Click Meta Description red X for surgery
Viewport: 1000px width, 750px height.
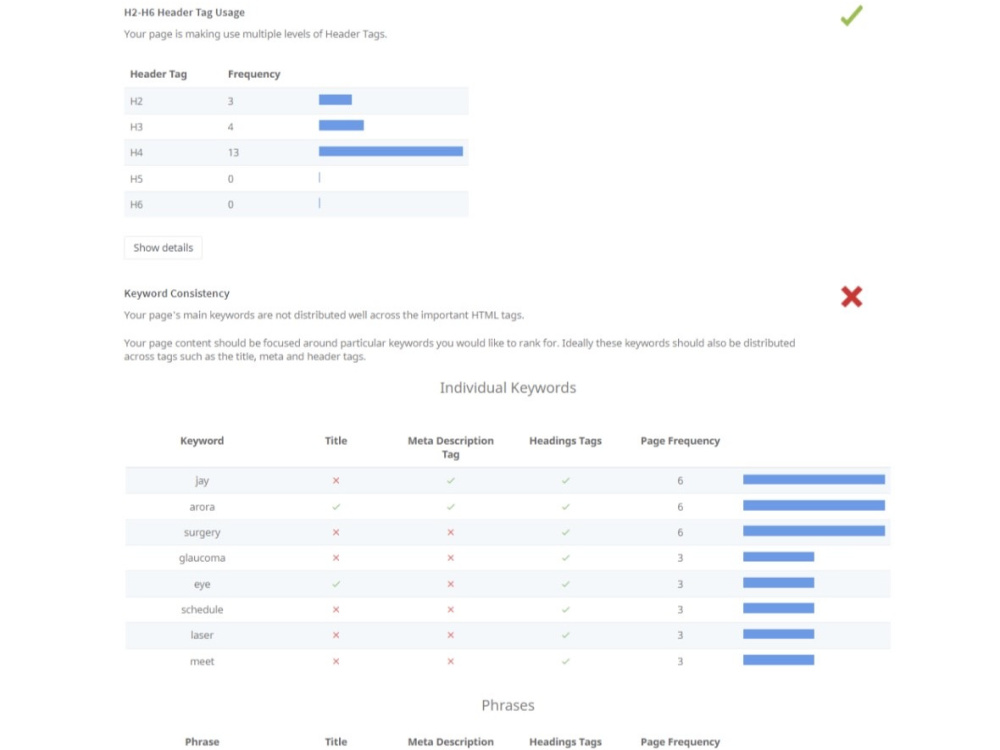point(451,532)
